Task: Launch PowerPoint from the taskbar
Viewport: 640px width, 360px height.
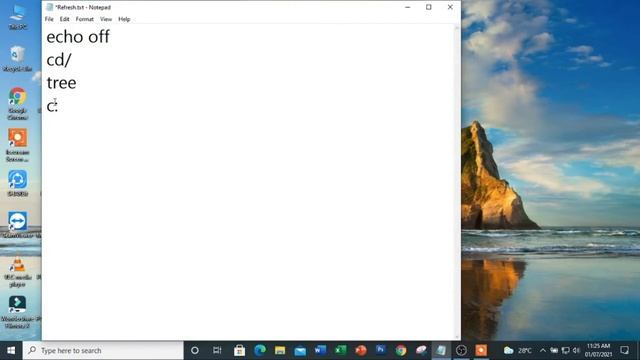Action: [360, 350]
